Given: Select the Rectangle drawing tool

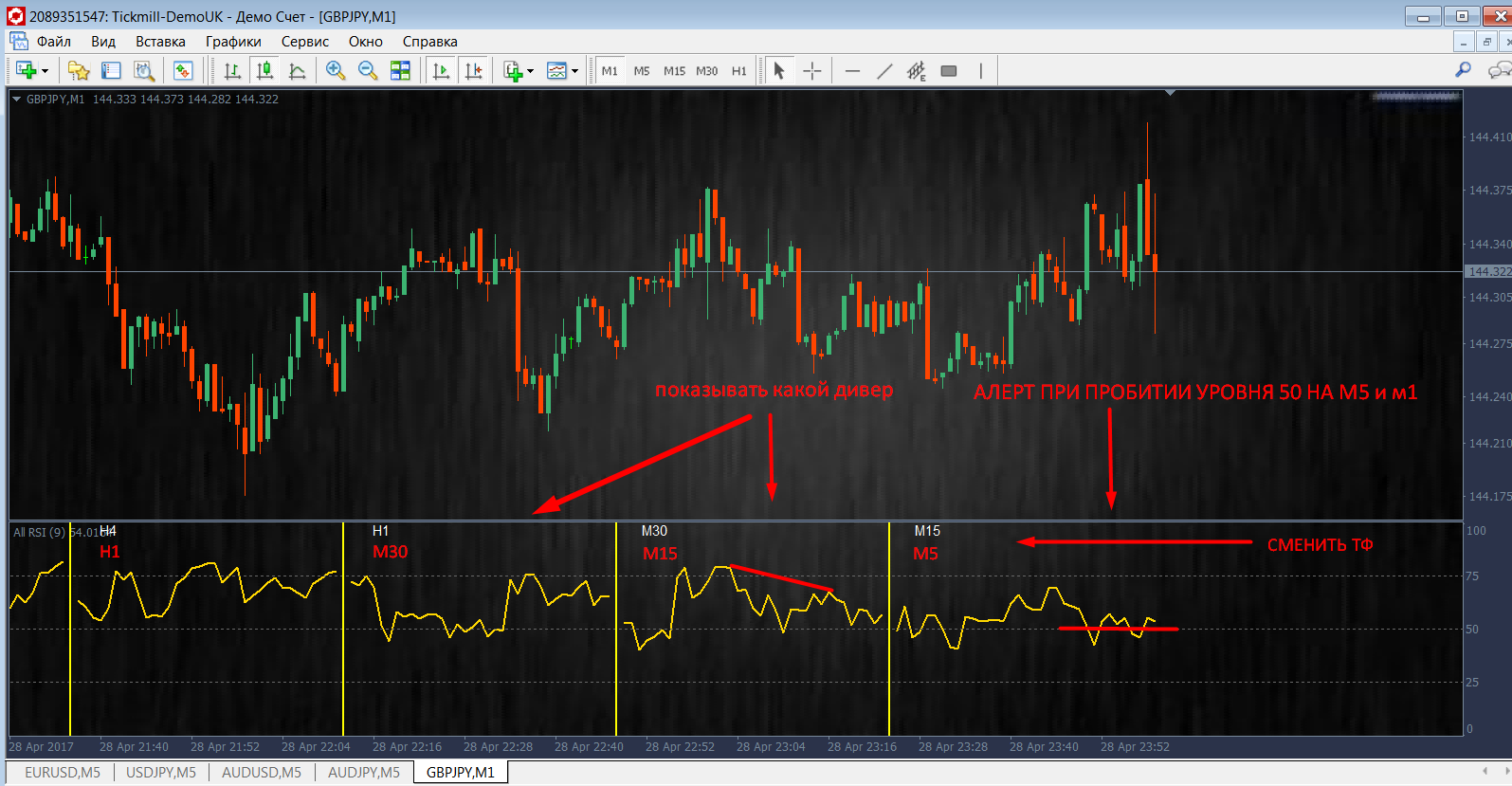Looking at the screenshot, I should (949, 71).
